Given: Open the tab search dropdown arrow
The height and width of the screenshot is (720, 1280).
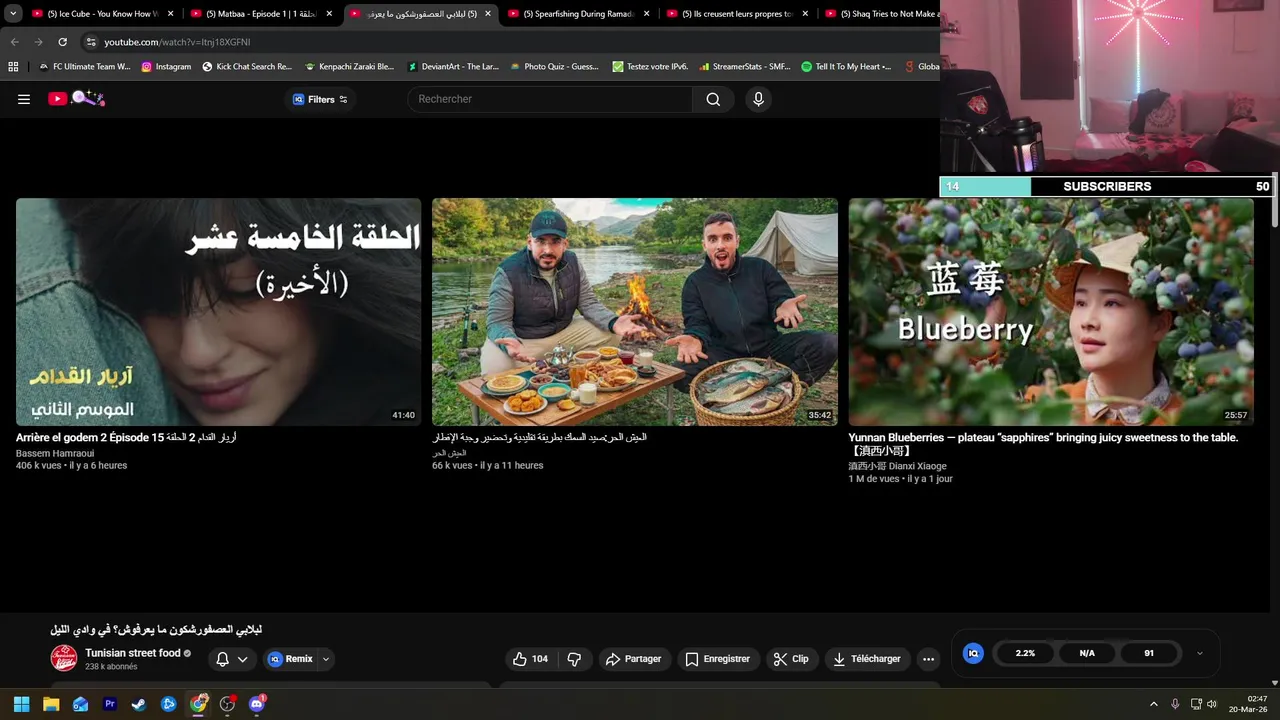Looking at the screenshot, I should [x=13, y=14].
